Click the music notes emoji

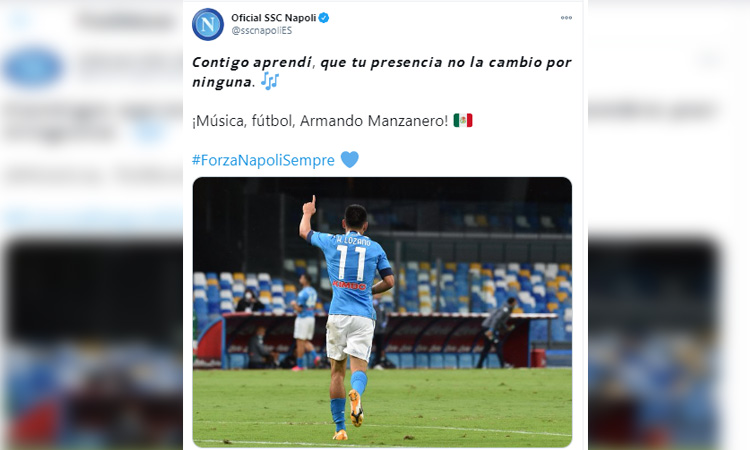click(x=270, y=81)
